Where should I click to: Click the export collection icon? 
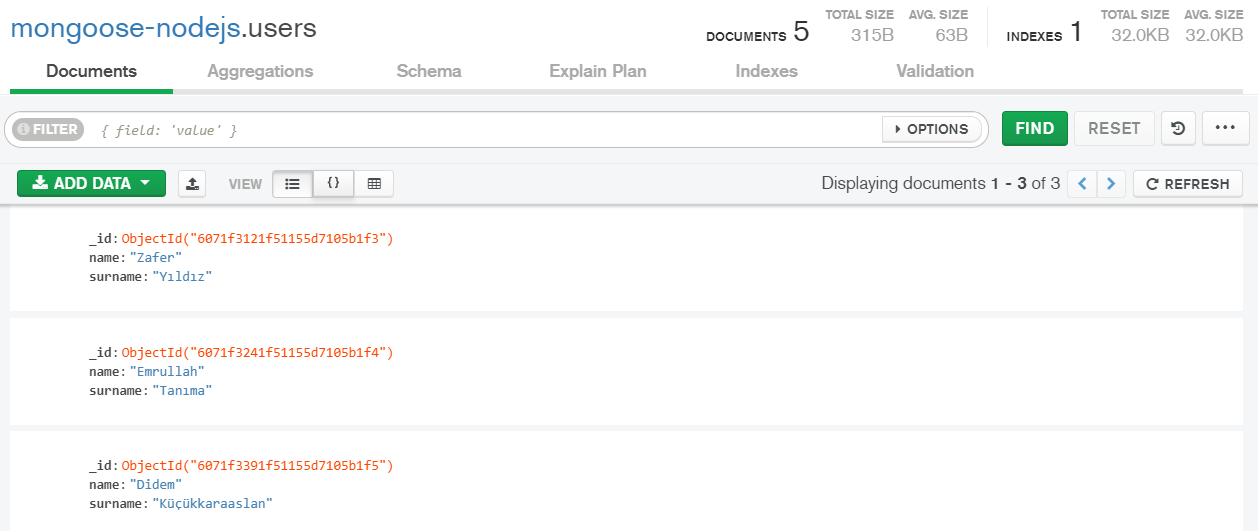tap(192, 184)
